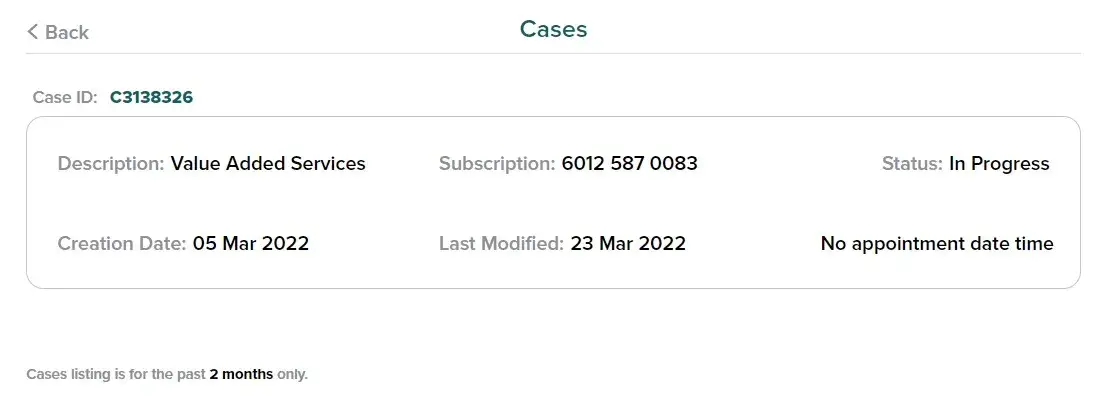Click the Cases page heading
1107x396 pixels.
pos(554,29)
